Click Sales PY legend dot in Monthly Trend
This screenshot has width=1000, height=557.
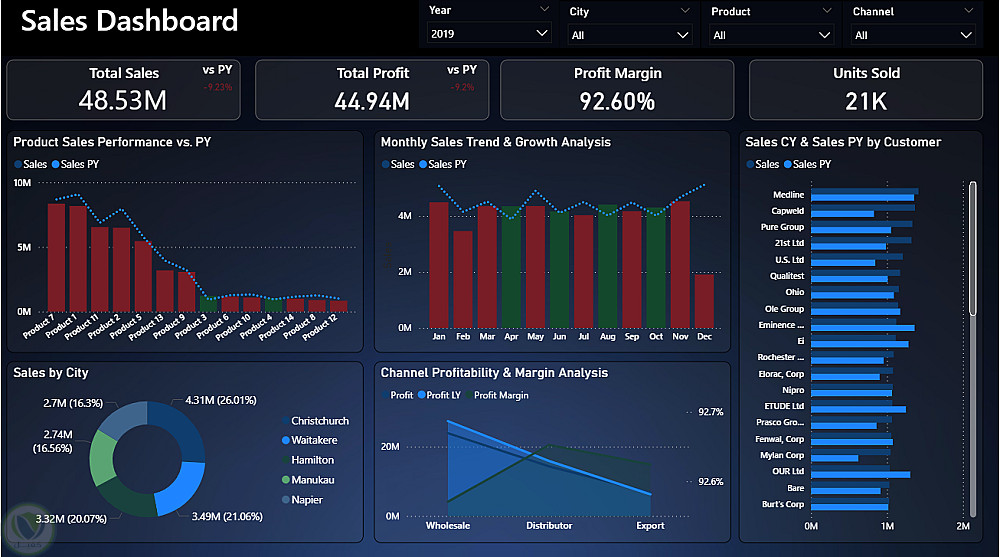pos(423,165)
